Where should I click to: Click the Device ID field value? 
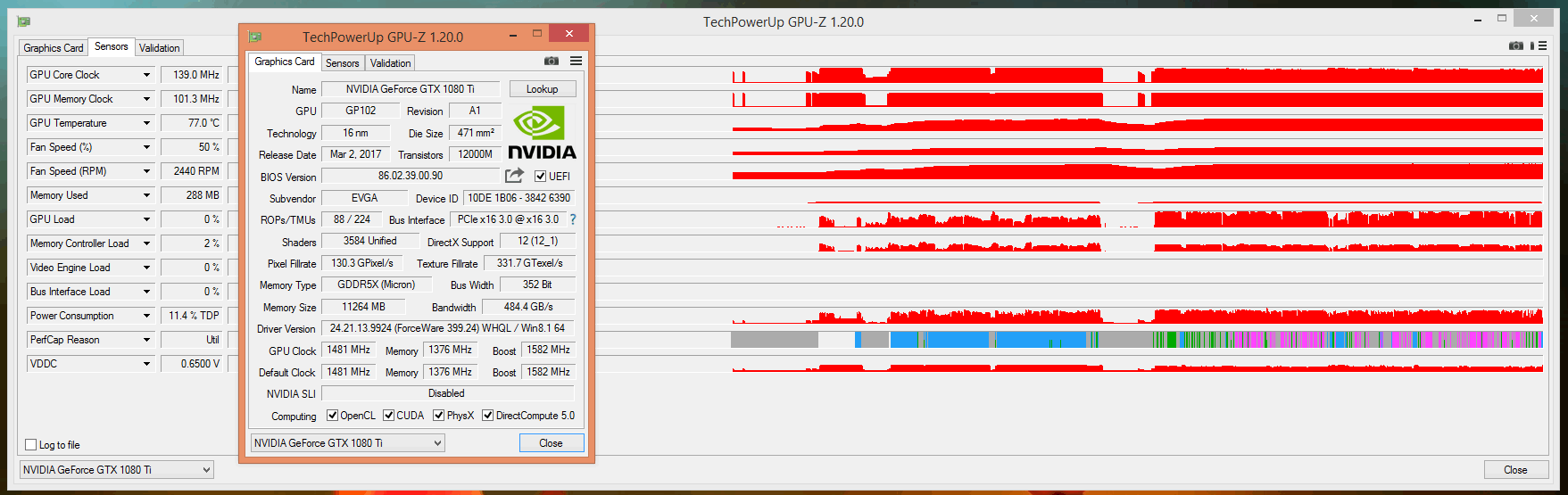click(519, 198)
